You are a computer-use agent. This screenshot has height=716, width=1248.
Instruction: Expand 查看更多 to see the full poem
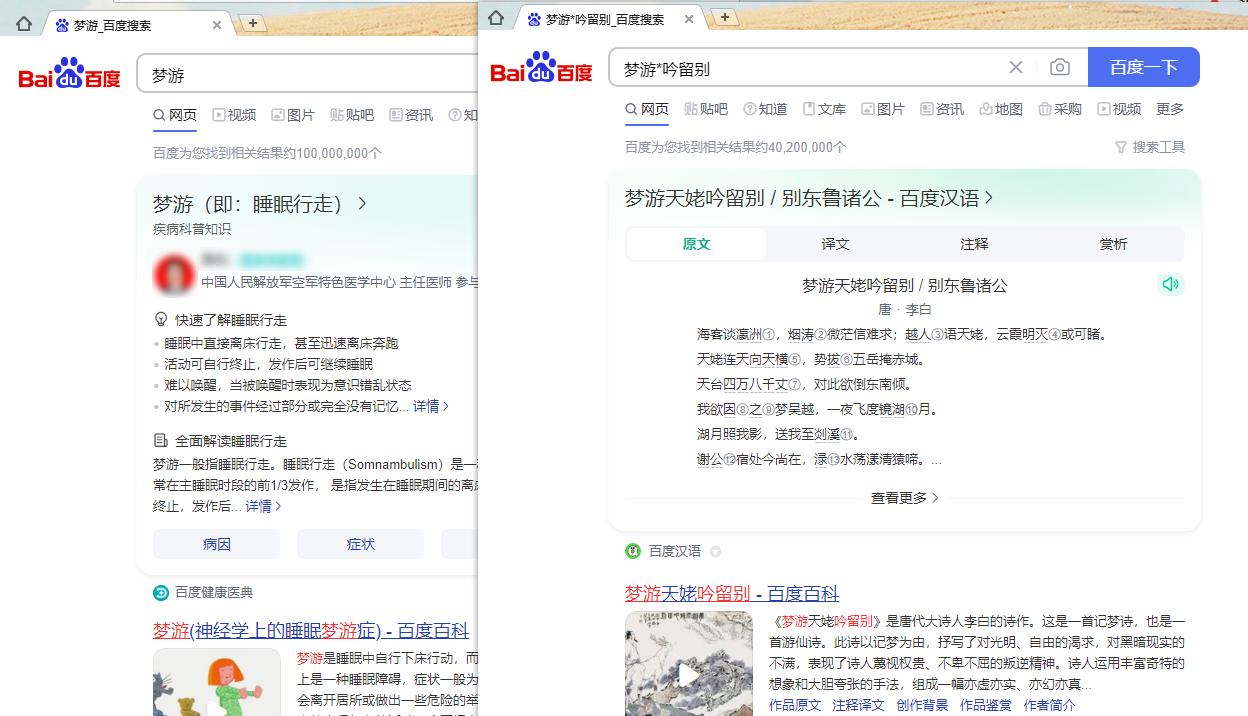point(903,497)
